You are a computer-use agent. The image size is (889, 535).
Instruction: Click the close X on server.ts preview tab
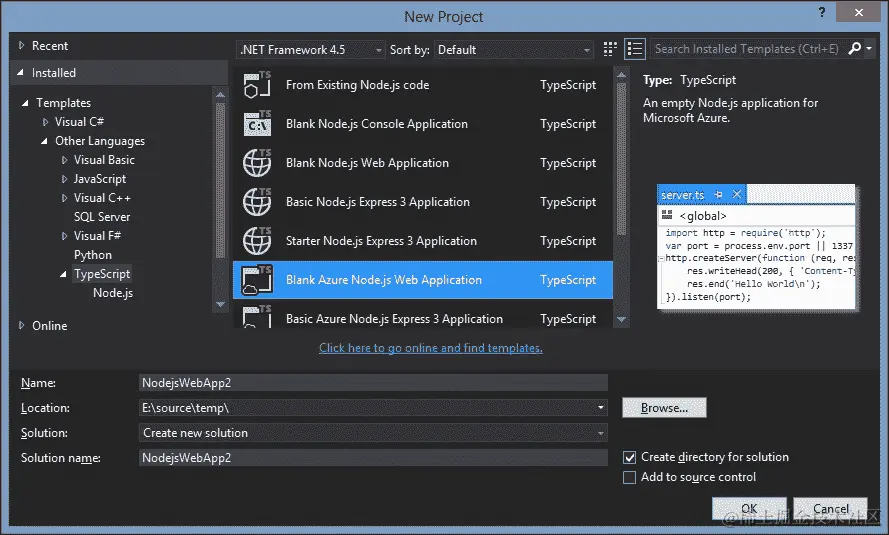tap(736, 194)
